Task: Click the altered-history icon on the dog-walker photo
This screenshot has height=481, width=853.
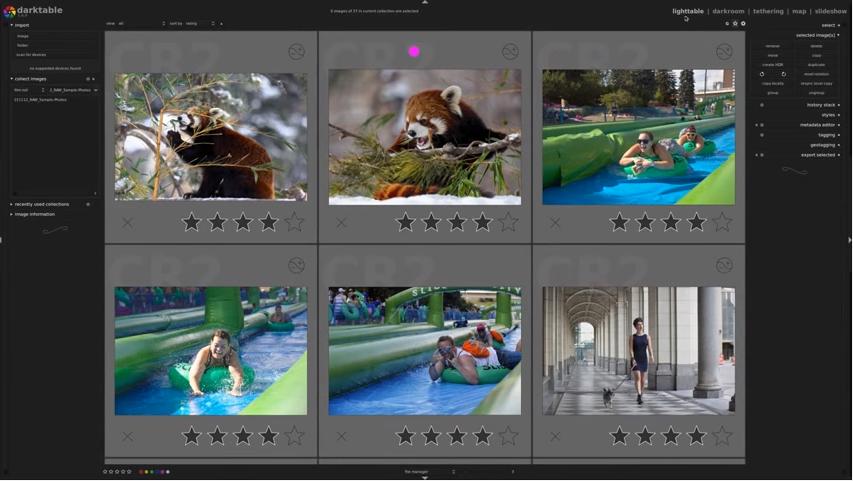Action: coord(724,266)
